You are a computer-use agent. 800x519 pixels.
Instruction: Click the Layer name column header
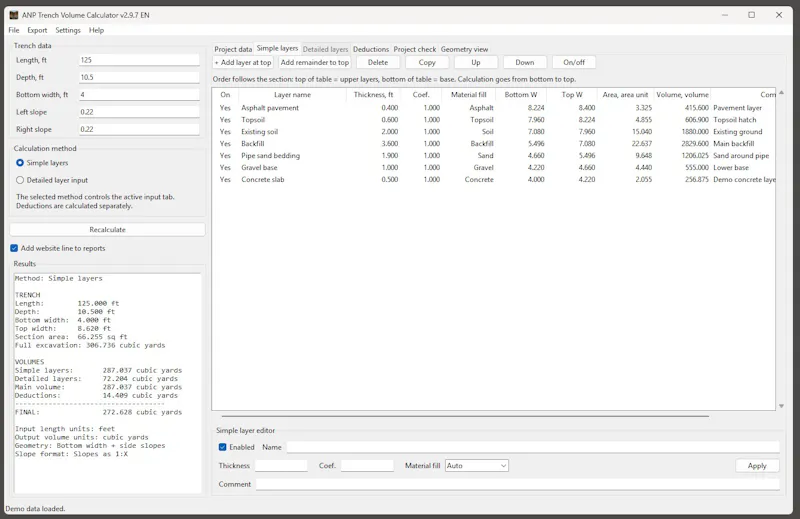coord(292,94)
